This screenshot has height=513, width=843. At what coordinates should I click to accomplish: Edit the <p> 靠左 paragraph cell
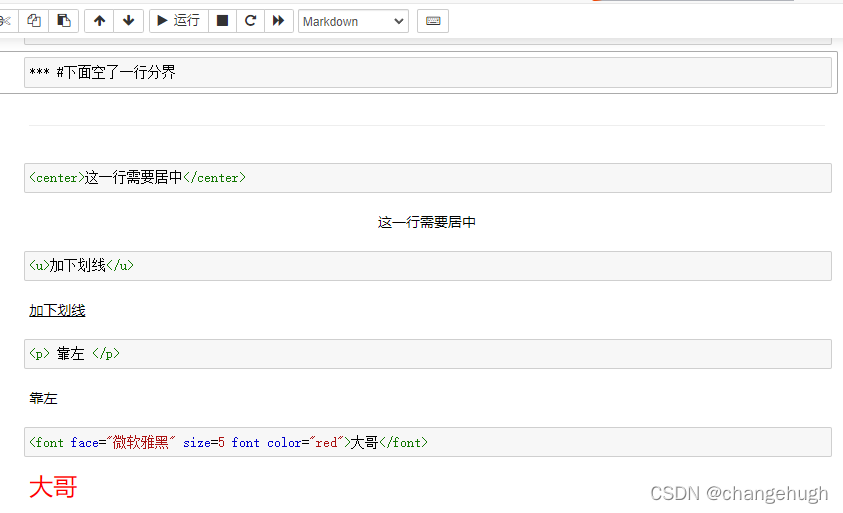(x=428, y=354)
